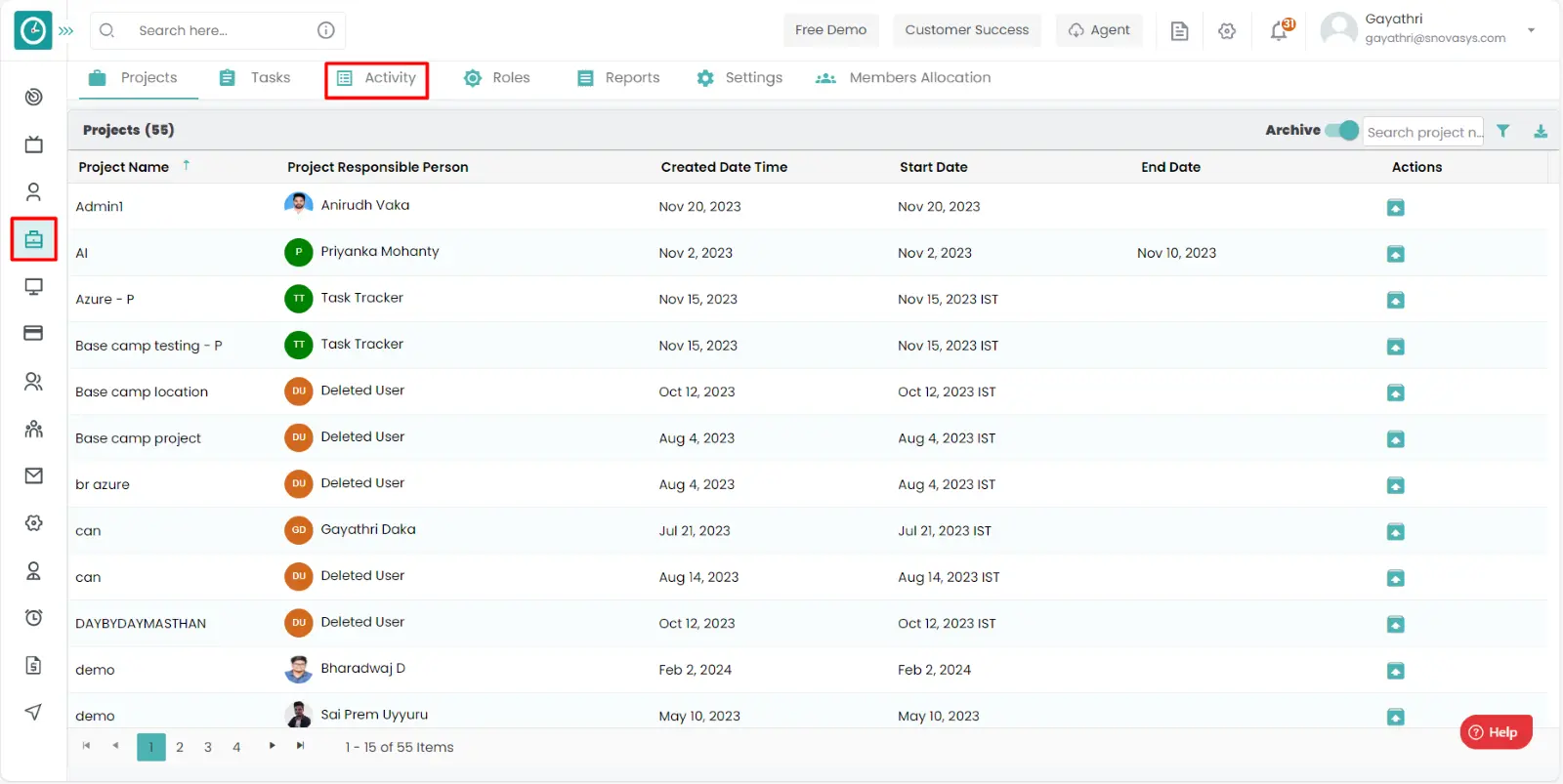1563x784 pixels.
Task: Click the document icon in top bar
Action: click(1179, 31)
